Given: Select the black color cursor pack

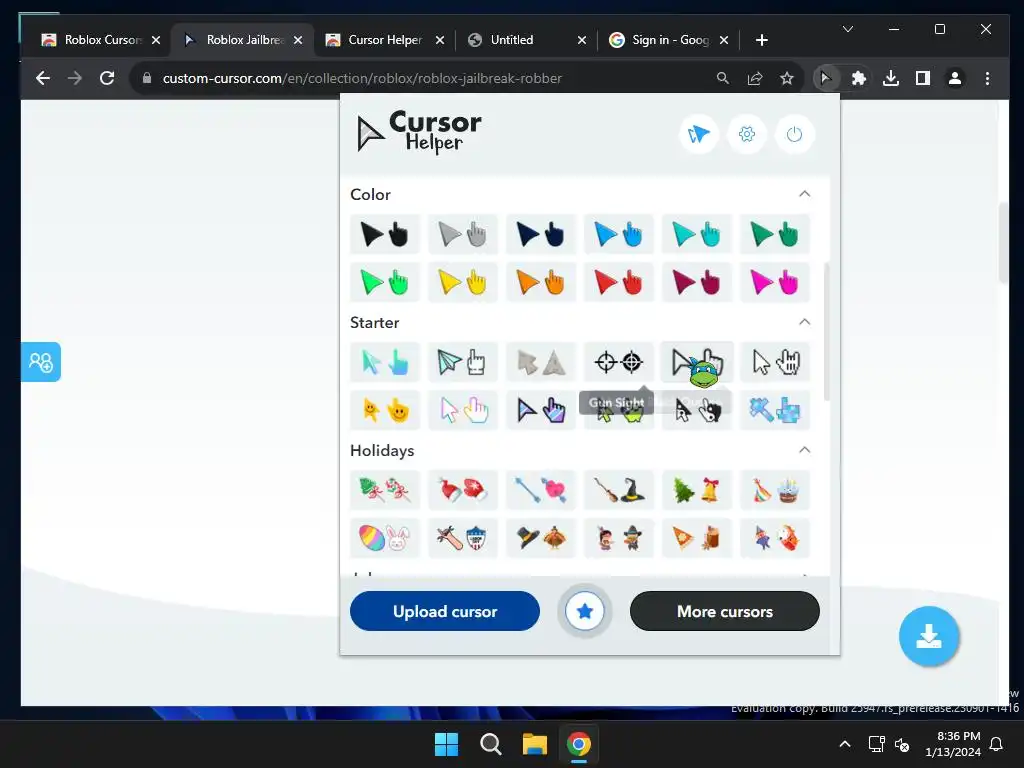Looking at the screenshot, I should pyautogui.click(x=385, y=234).
